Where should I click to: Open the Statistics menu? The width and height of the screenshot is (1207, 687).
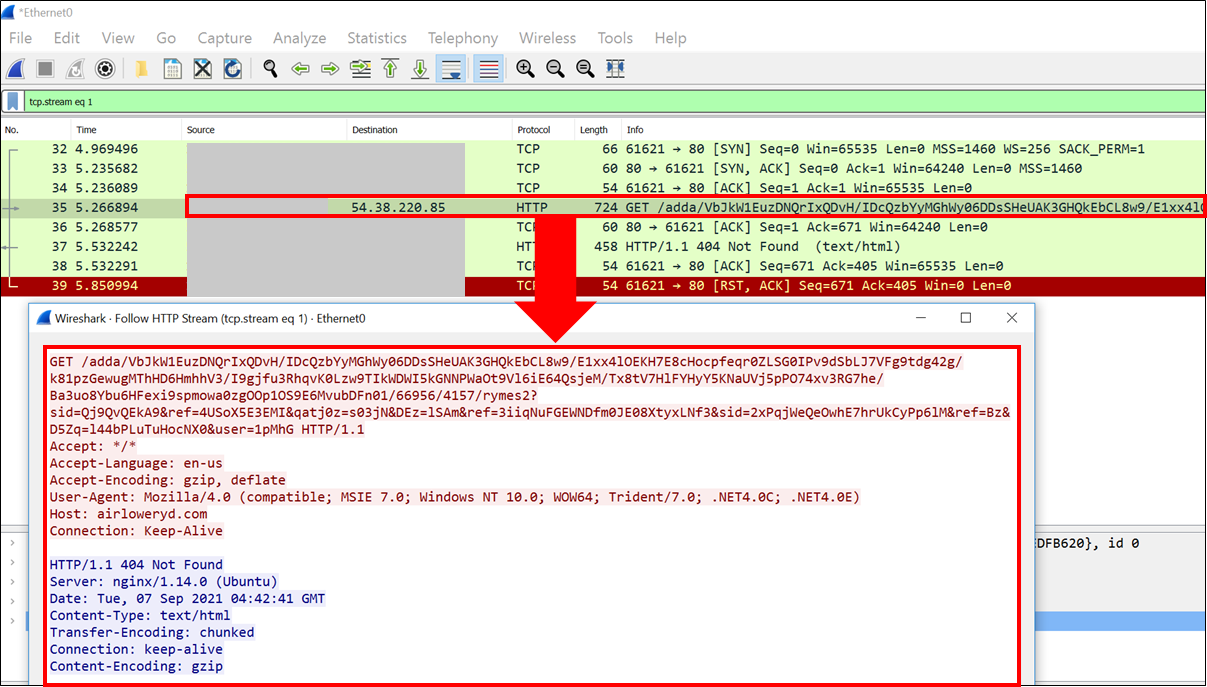click(376, 38)
